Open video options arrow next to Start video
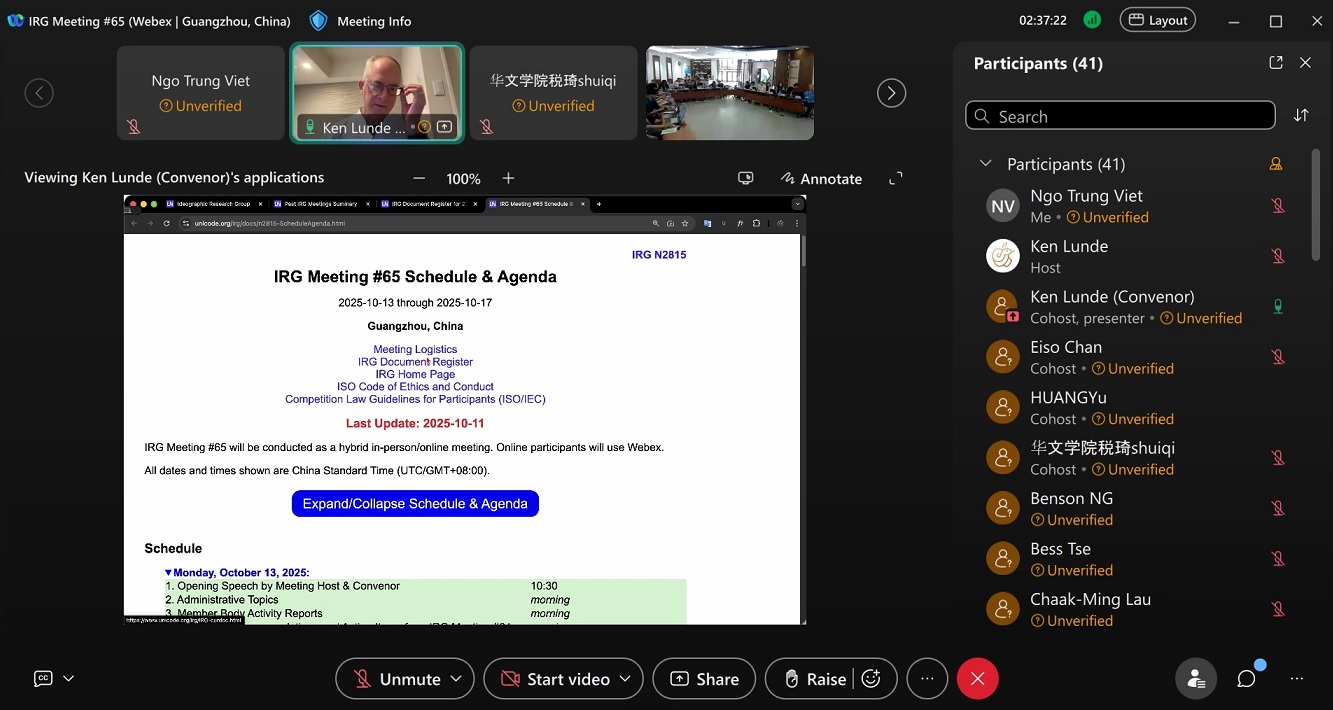The image size is (1333, 710). pos(625,679)
